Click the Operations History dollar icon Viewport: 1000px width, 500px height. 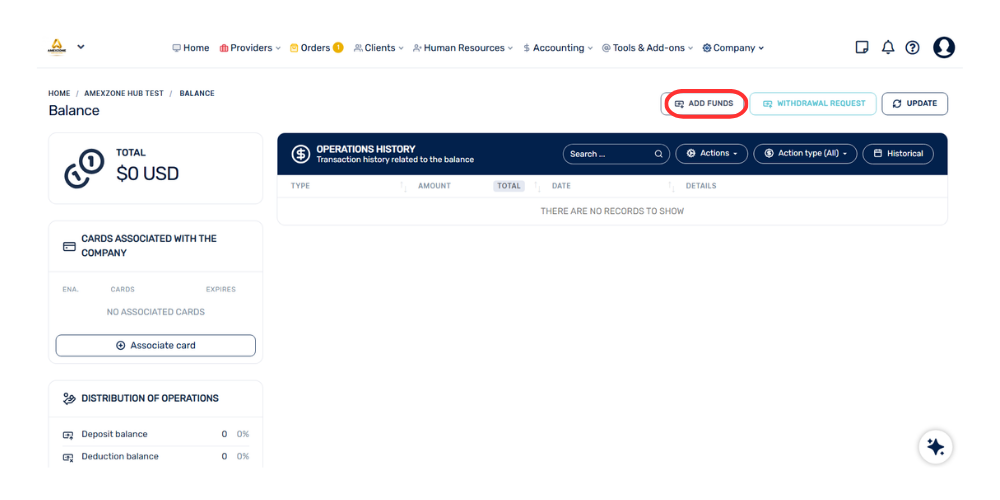[x=300, y=154]
